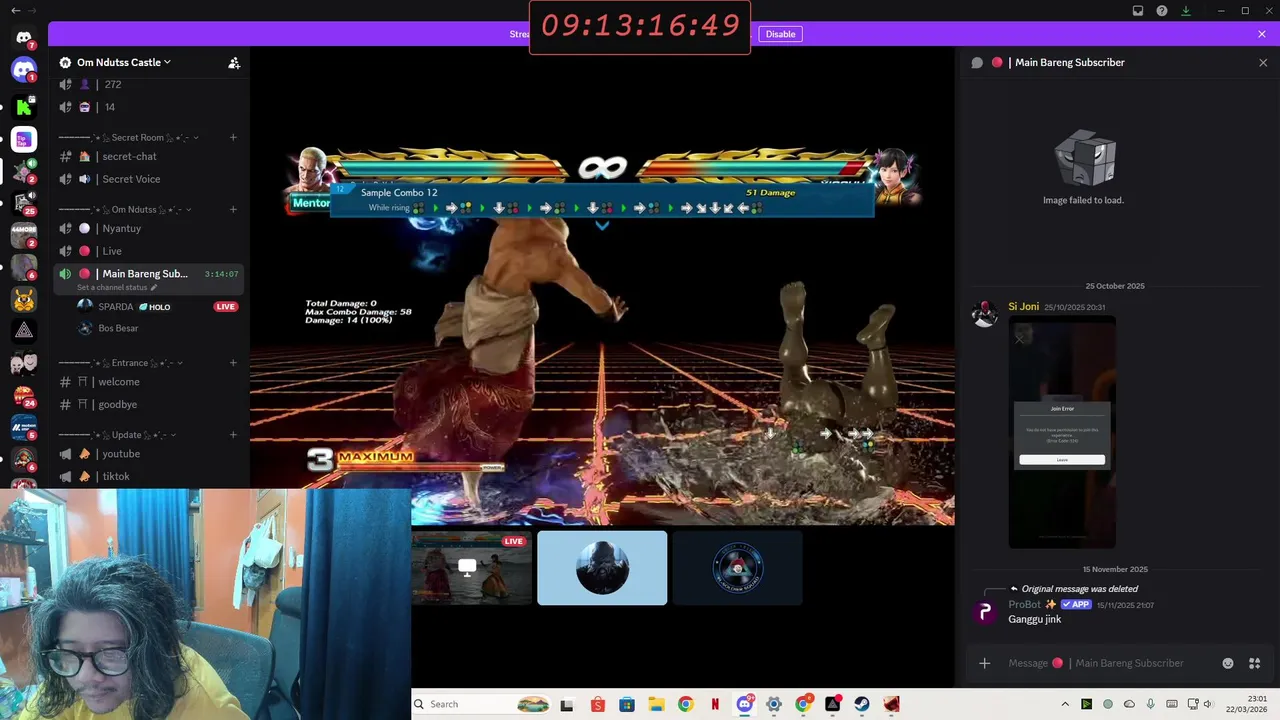
Task: Open Steam from the taskbar
Action: point(861,704)
